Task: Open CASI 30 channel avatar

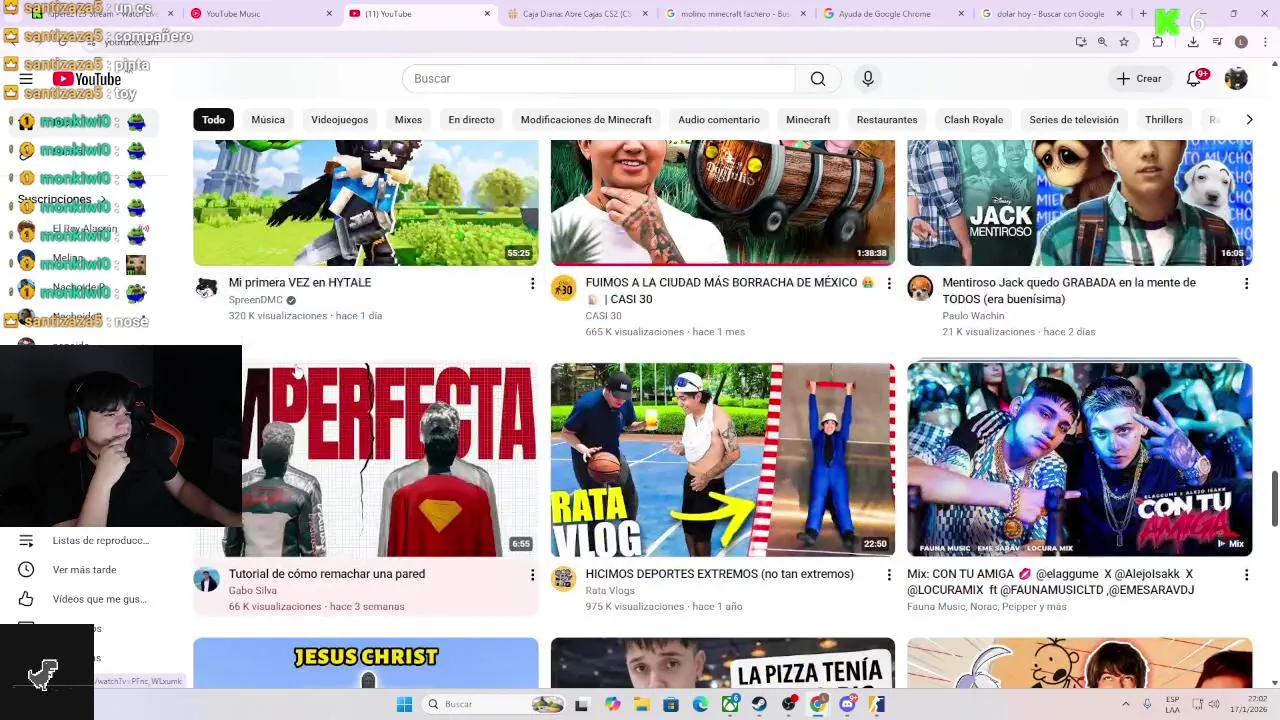Action: (564, 288)
